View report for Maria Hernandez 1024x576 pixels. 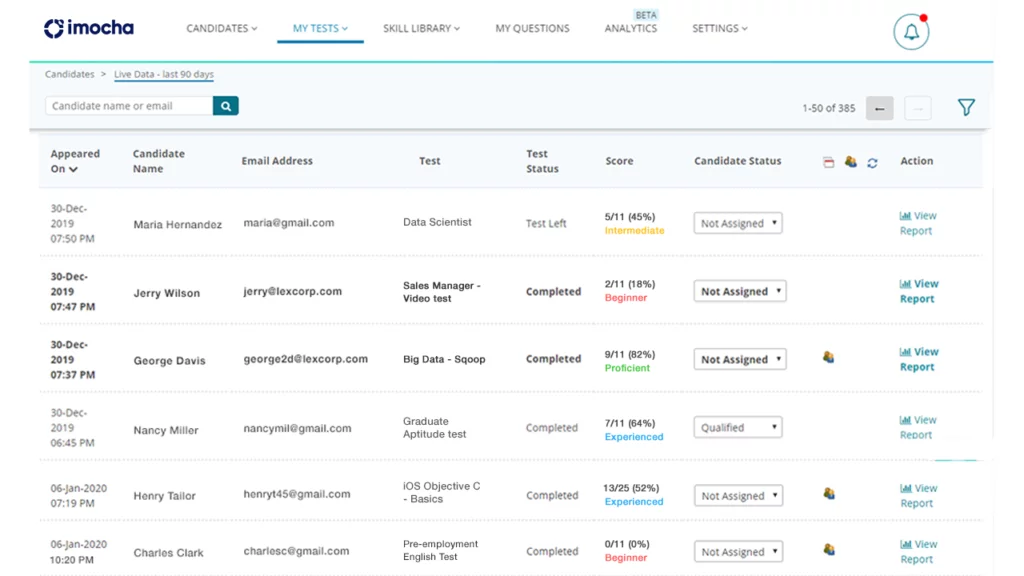(x=917, y=223)
